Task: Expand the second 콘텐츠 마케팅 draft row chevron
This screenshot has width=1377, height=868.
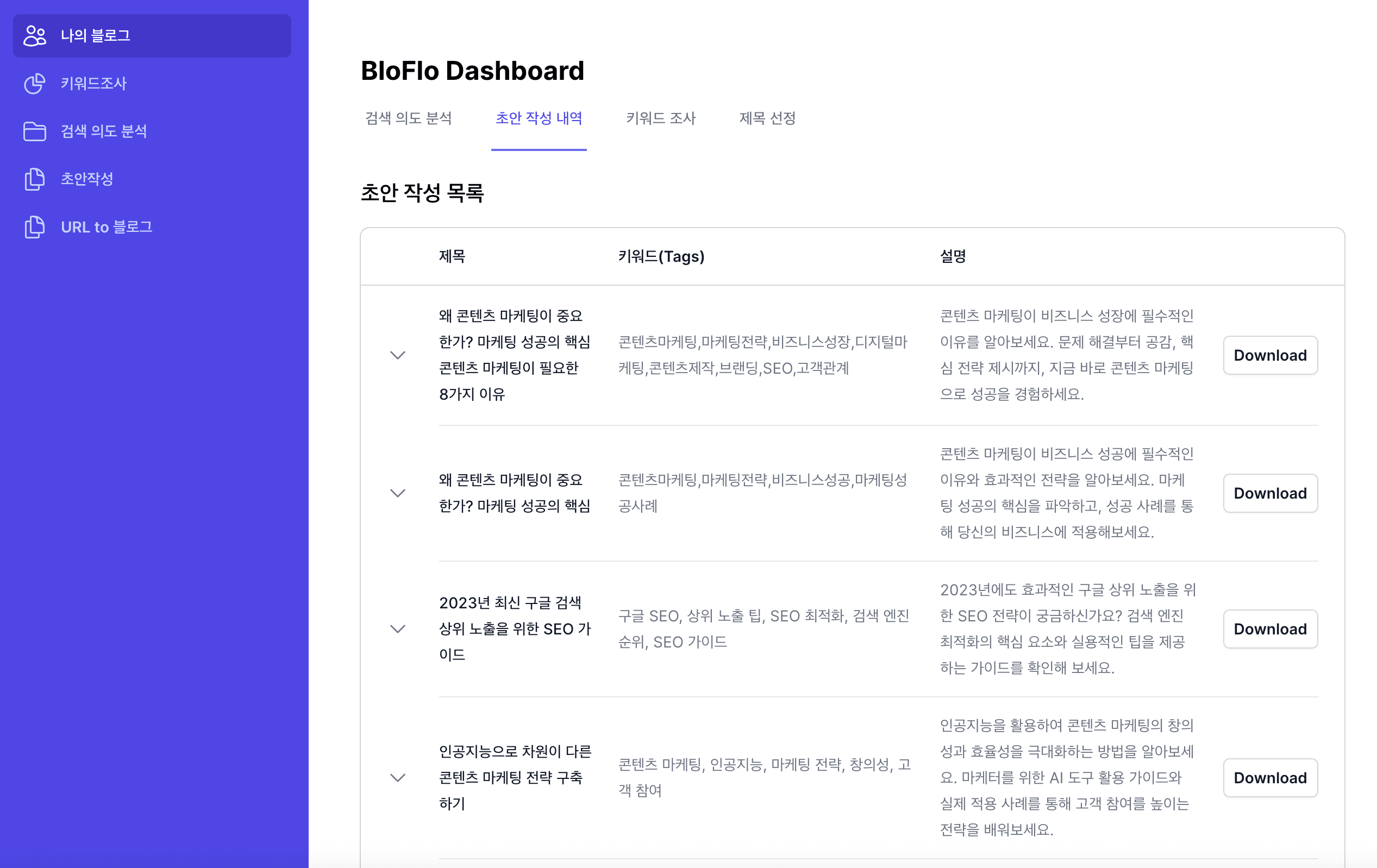Action: 397,493
